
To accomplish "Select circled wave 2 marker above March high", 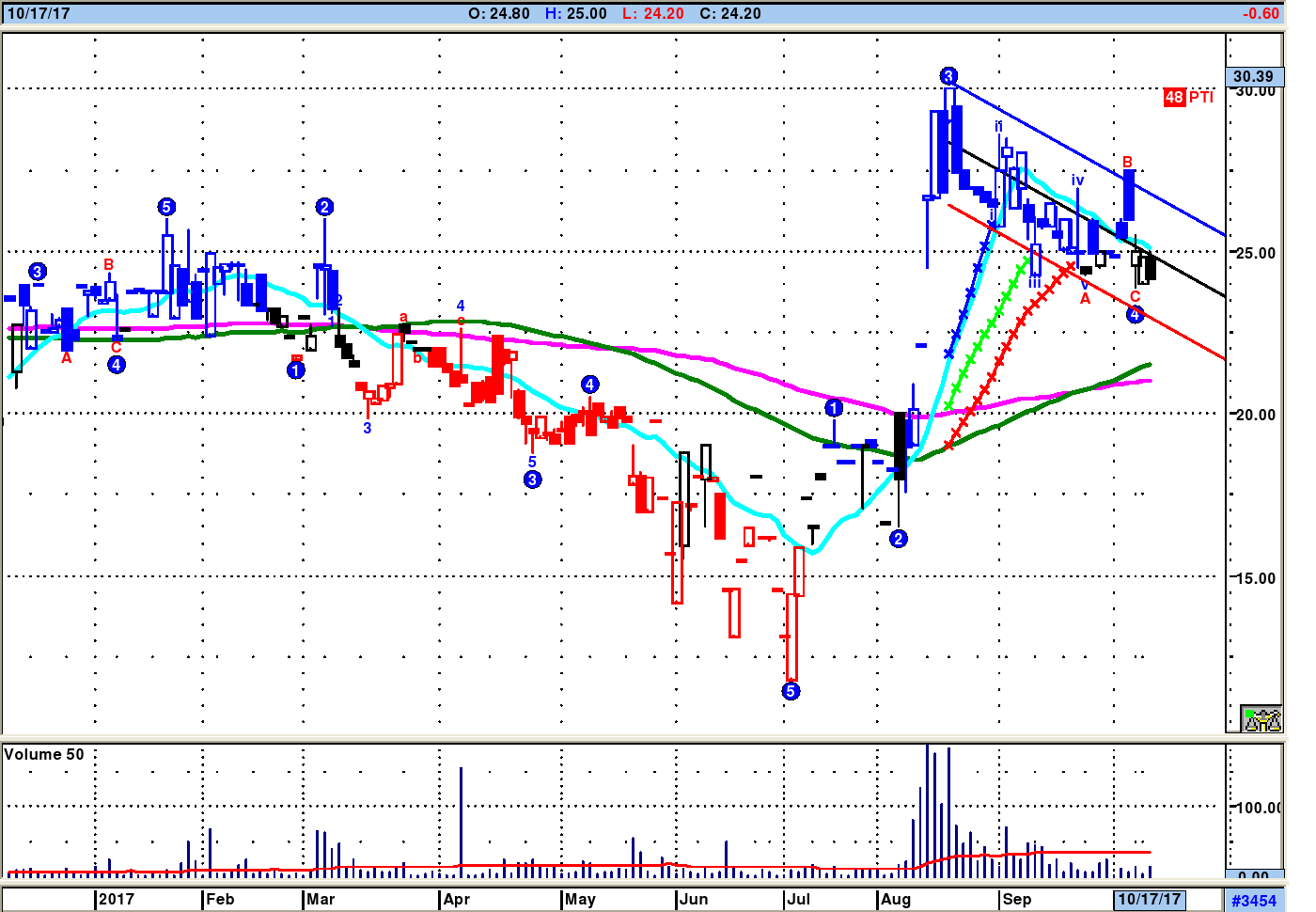I will click(x=324, y=207).
